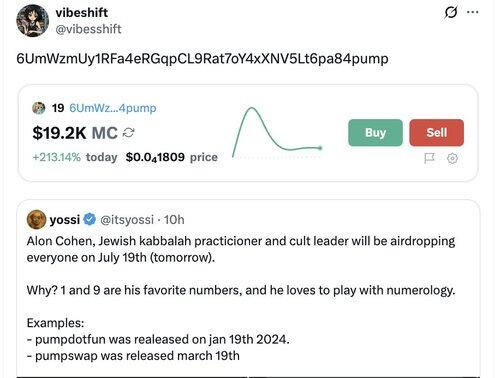Click the token coin avatar icon
The height and width of the screenshot is (378, 500).
click(x=39, y=108)
